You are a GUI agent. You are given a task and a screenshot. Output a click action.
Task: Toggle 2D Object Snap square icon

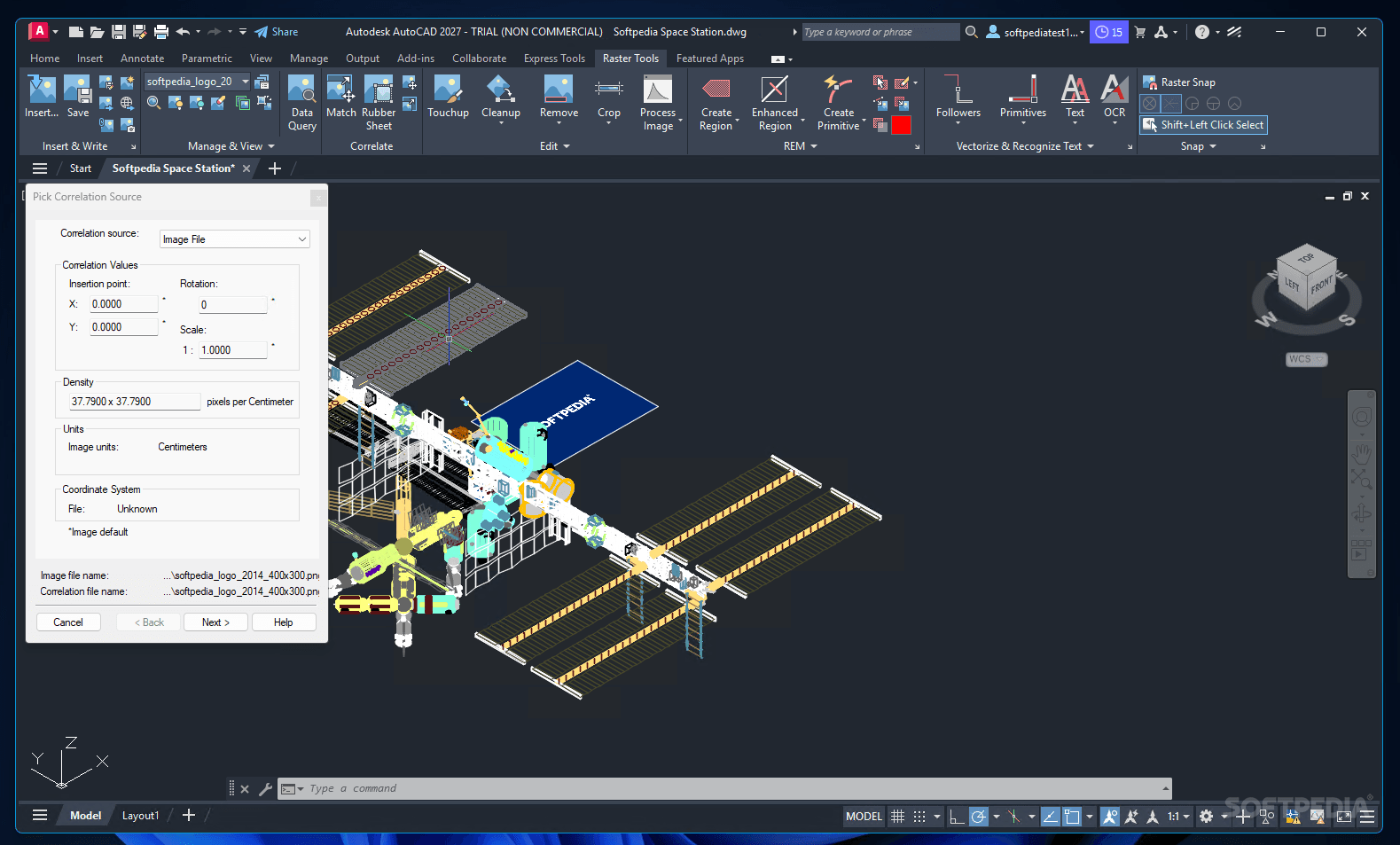pyautogui.click(x=1072, y=817)
